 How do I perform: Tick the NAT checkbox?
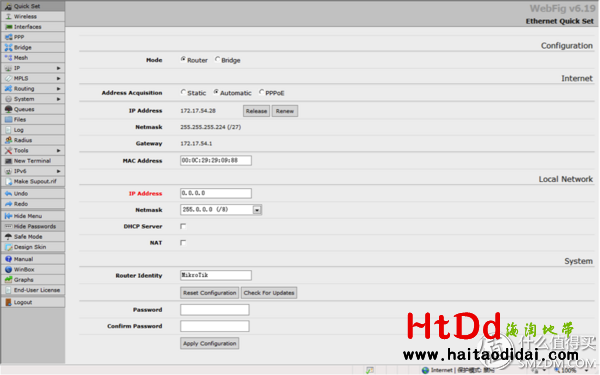(183, 243)
